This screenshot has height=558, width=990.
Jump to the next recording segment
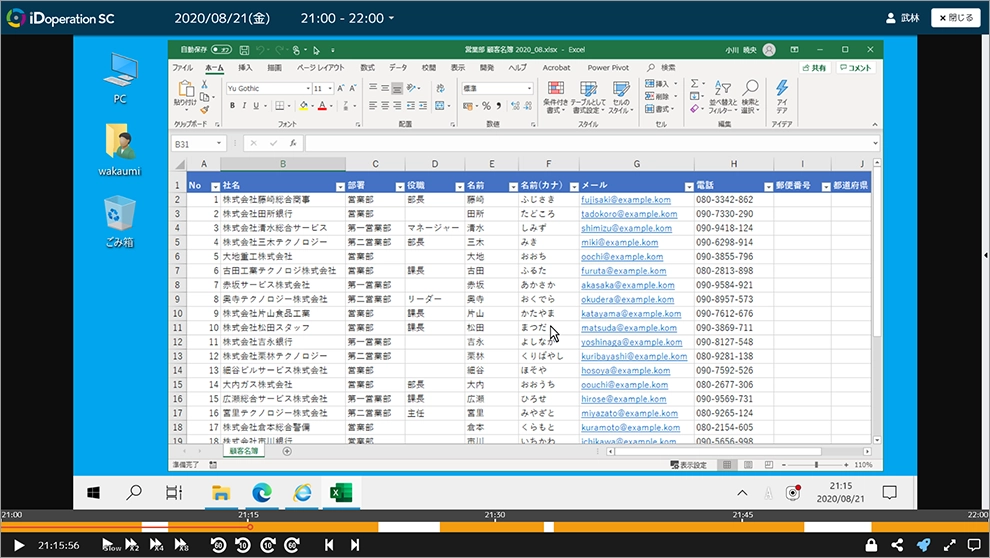pos(354,545)
